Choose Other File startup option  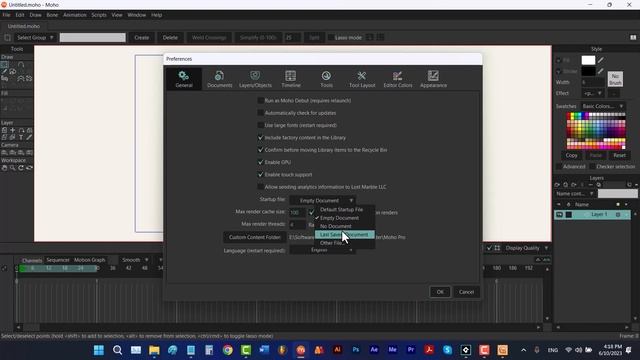point(344,243)
